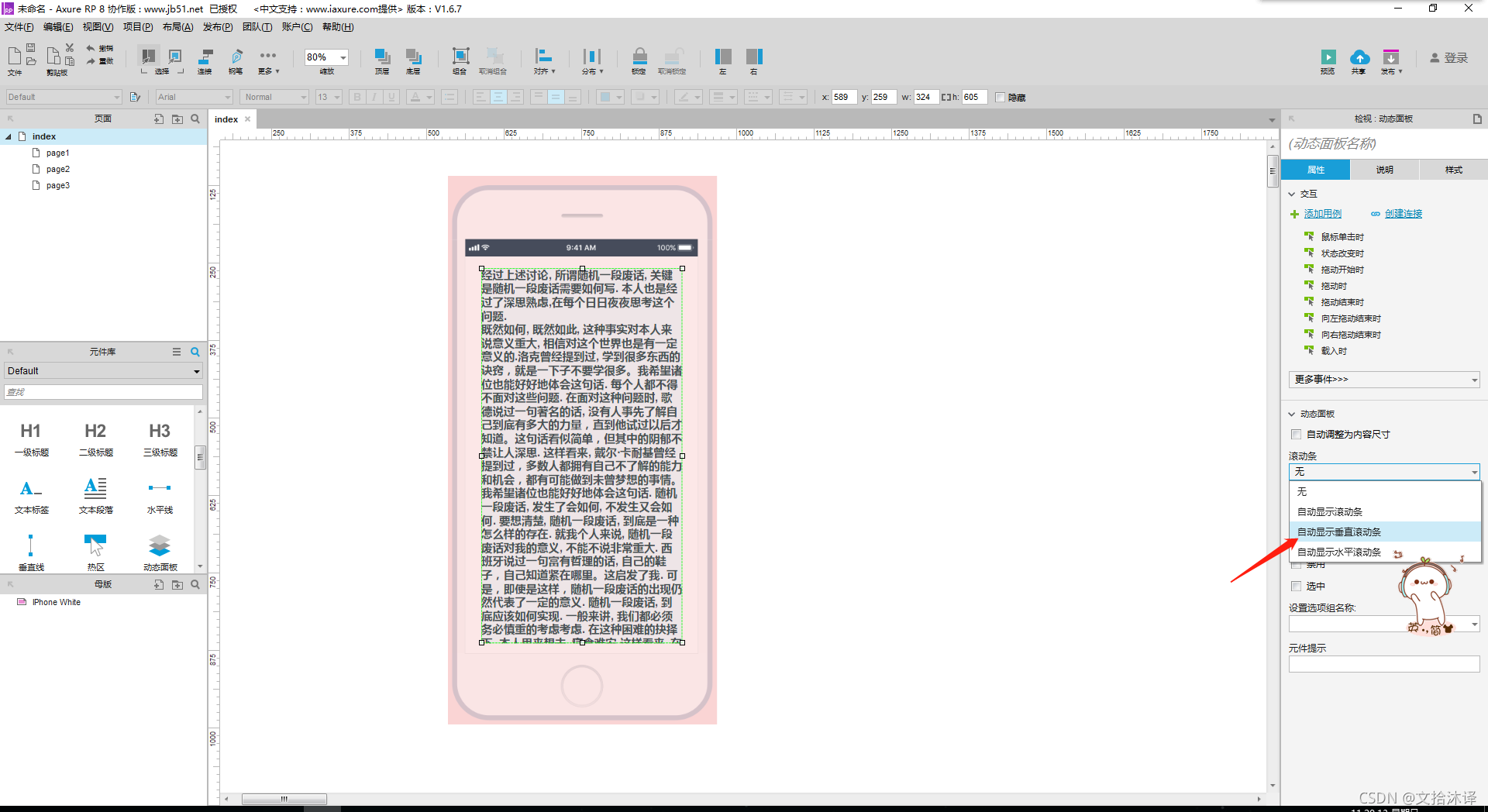The image size is (1488, 812).
Task: Click the search icon in Library (元件库) panel
Action: point(195,352)
